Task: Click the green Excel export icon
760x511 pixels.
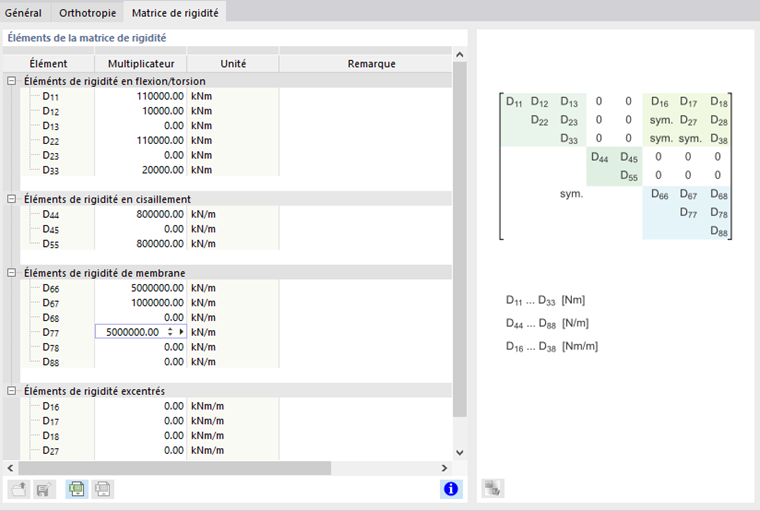Action: (77, 489)
